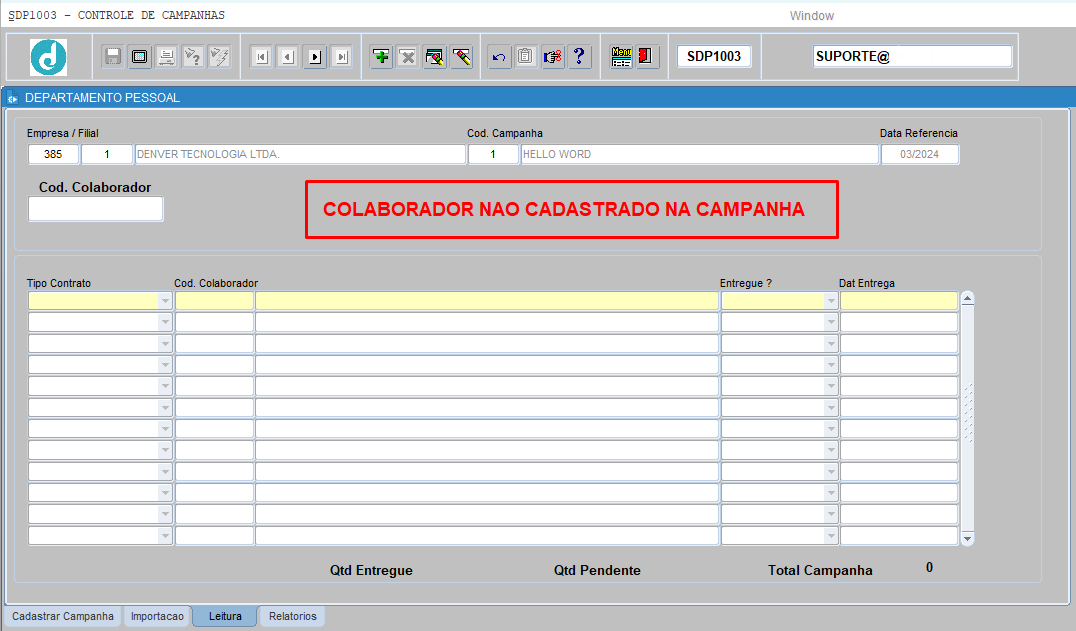1076x631 pixels.
Task: Click the Cod. Colaborador input field
Action: (x=95, y=209)
